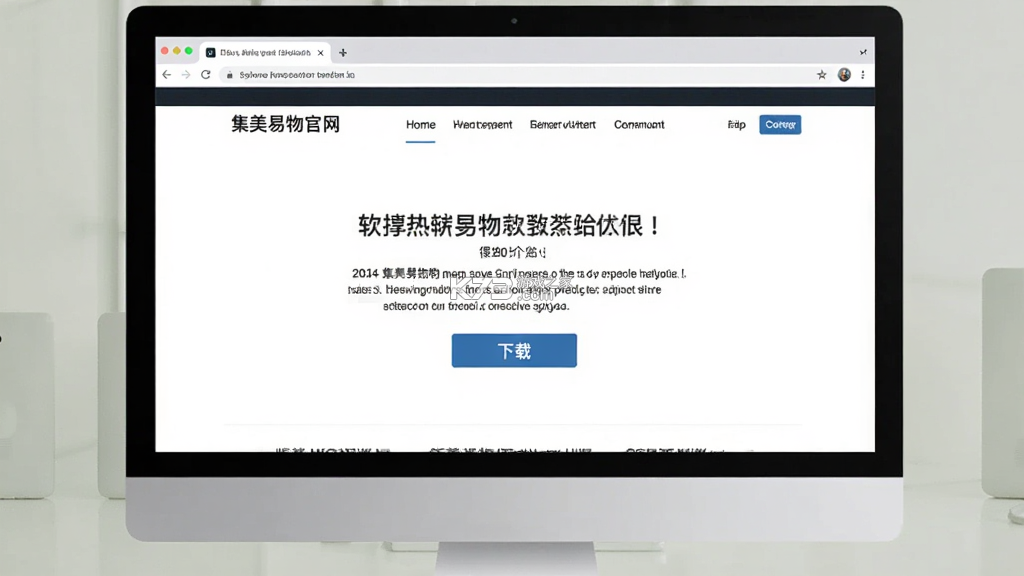Click the subtitle line under the headline
The width and height of the screenshot is (1024, 576).
tap(513, 252)
